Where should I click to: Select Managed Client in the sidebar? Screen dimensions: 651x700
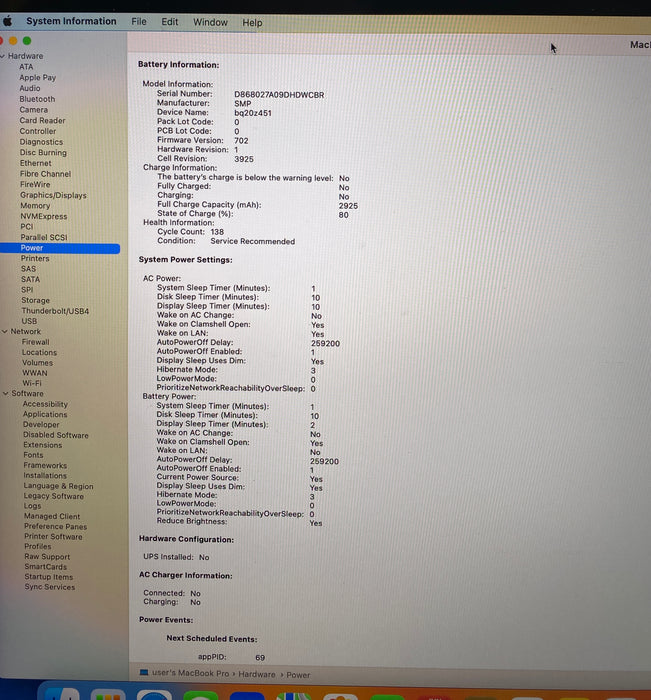click(52, 516)
